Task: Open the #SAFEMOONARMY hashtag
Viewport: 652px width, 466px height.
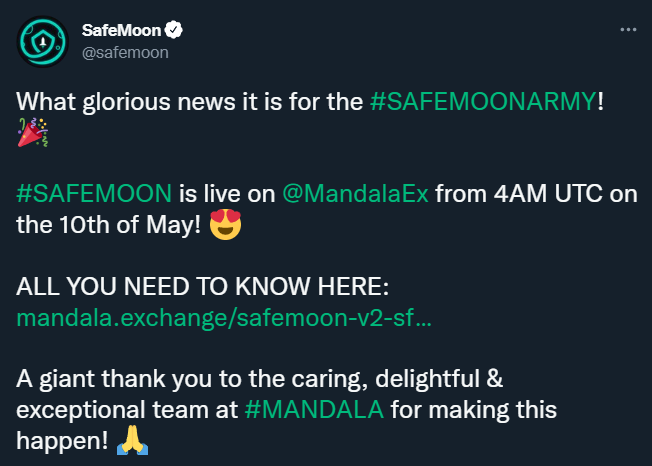Action: (x=483, y=101)
